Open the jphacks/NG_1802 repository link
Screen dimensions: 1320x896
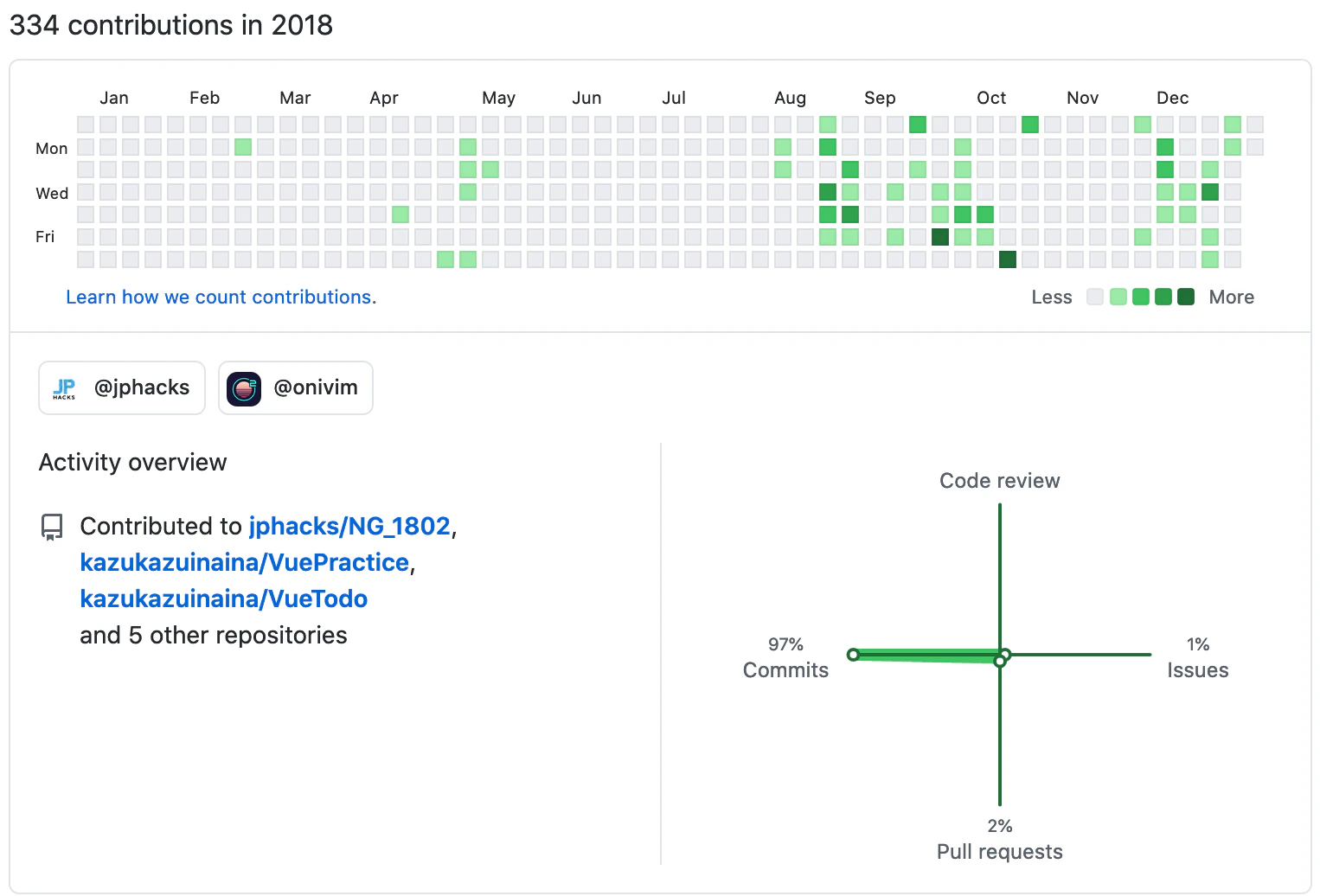349,526
